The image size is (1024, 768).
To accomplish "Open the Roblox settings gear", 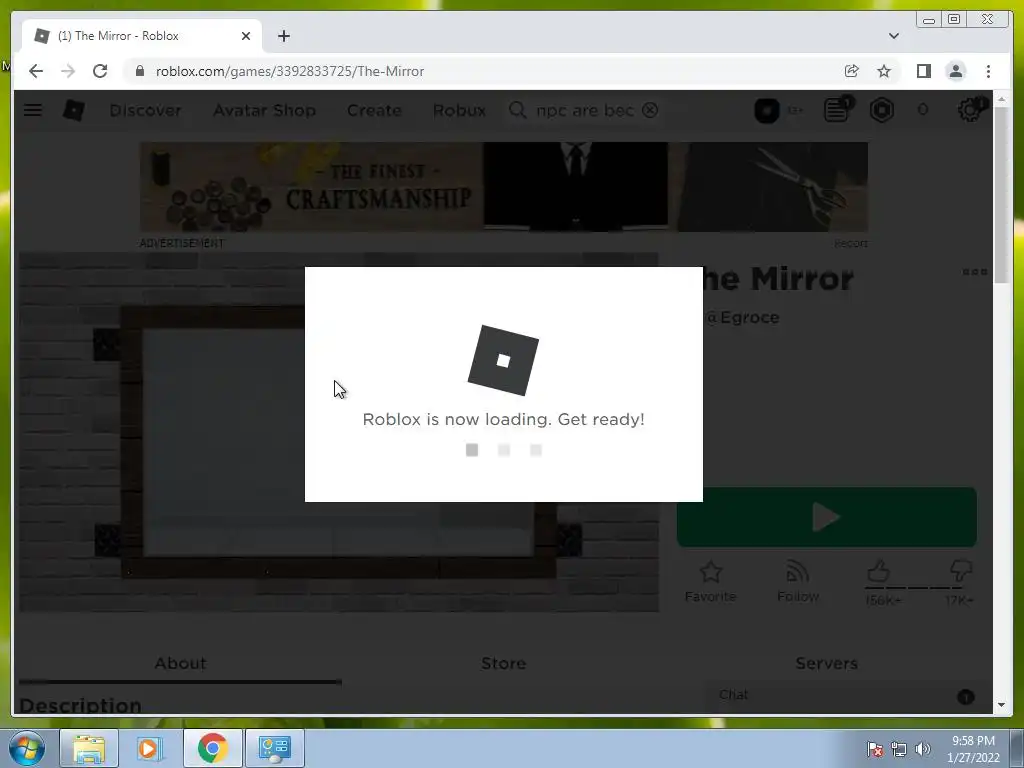I will coord(970,110).
